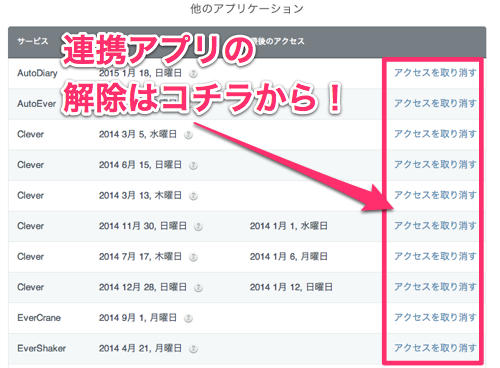Select the AutoEver service name
The image size is (500, 368).
37,104
